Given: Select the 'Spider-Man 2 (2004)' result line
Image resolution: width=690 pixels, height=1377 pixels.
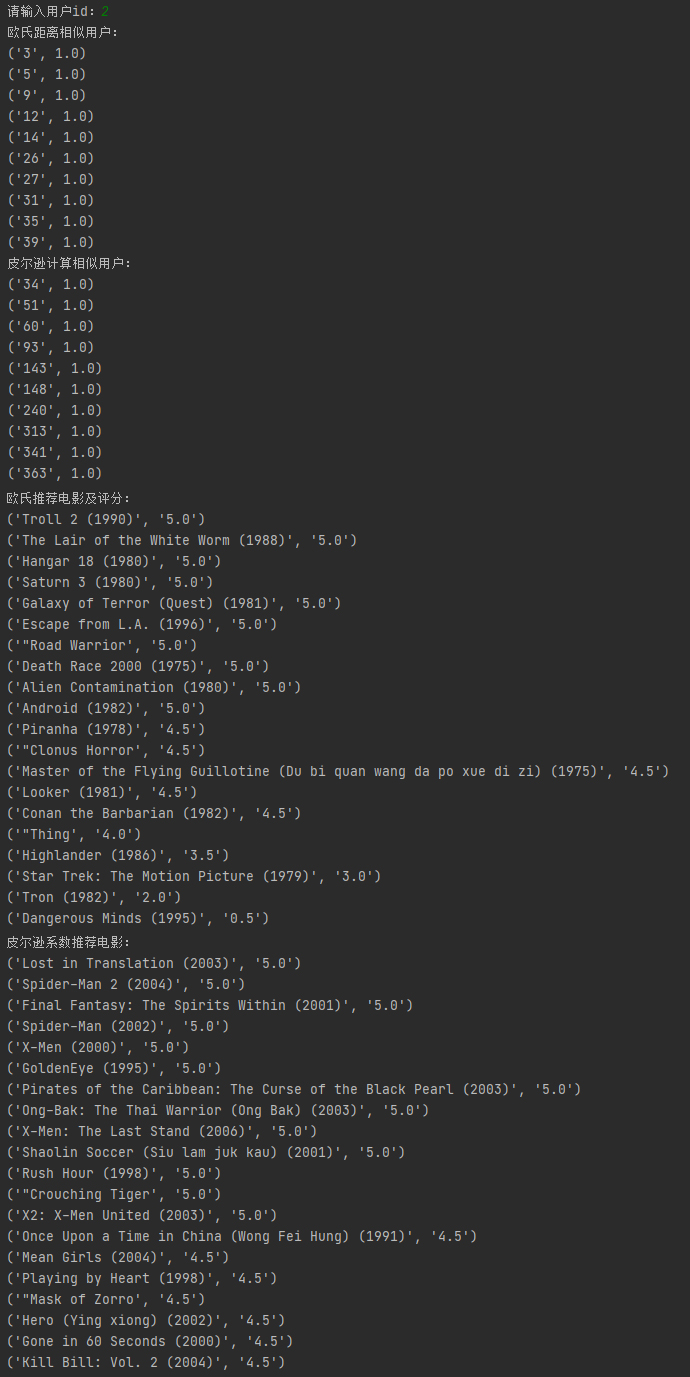Looking at the screenshot, I should (x=126, y=984).
